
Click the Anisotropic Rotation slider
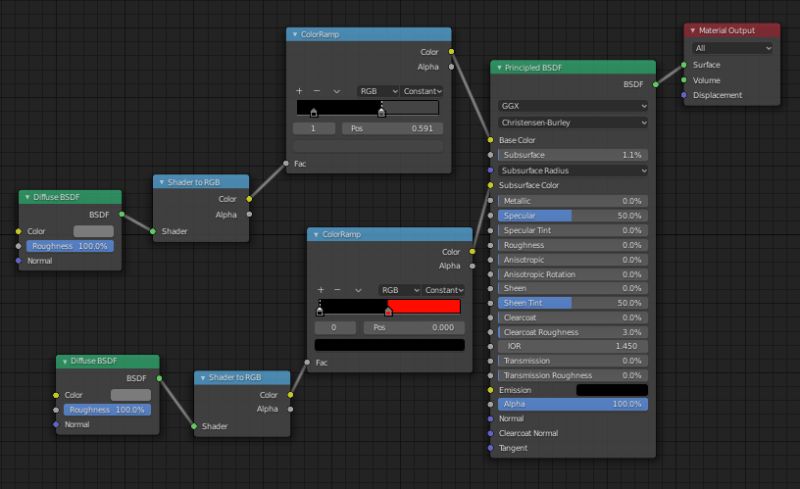(573, 274)
